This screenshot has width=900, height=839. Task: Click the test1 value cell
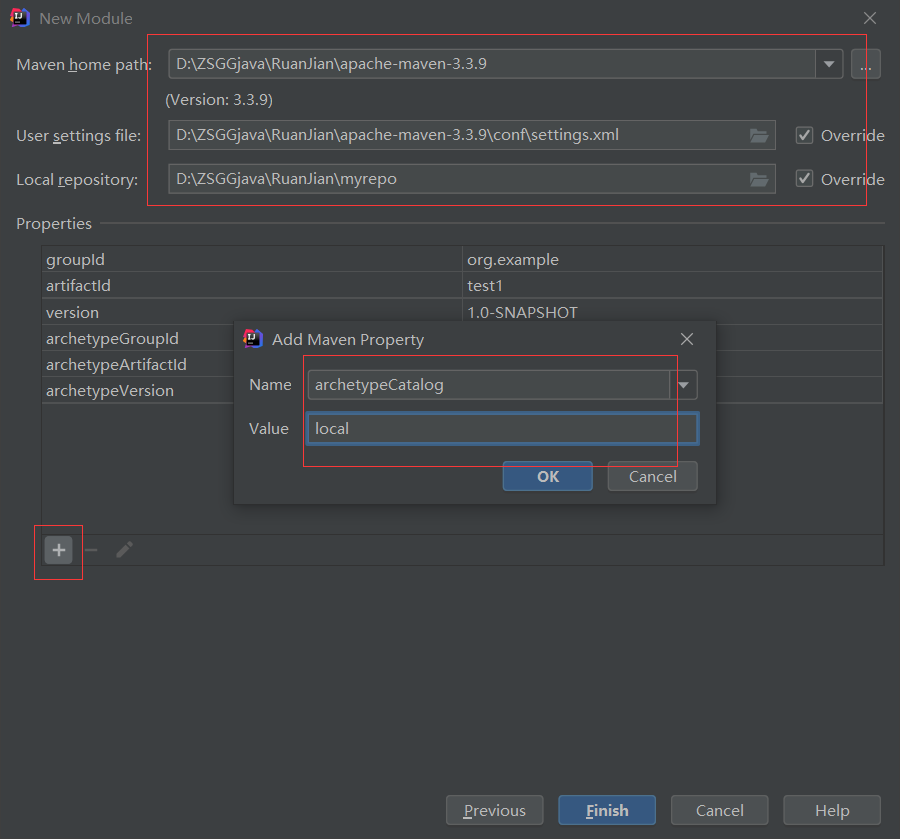pos(672,285)
